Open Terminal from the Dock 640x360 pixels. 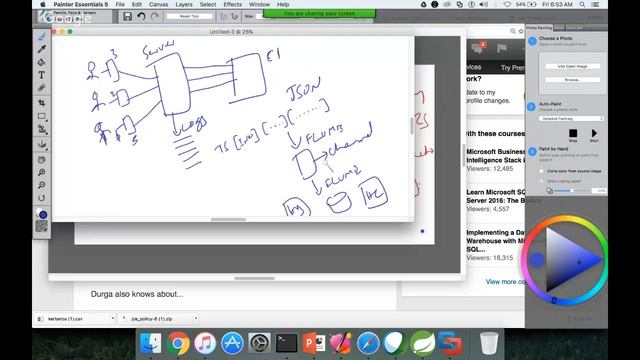[x=287, y=343]
